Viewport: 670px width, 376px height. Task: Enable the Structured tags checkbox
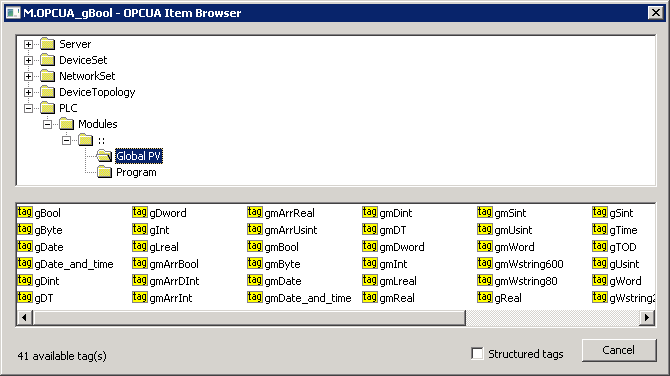point(477,354)
